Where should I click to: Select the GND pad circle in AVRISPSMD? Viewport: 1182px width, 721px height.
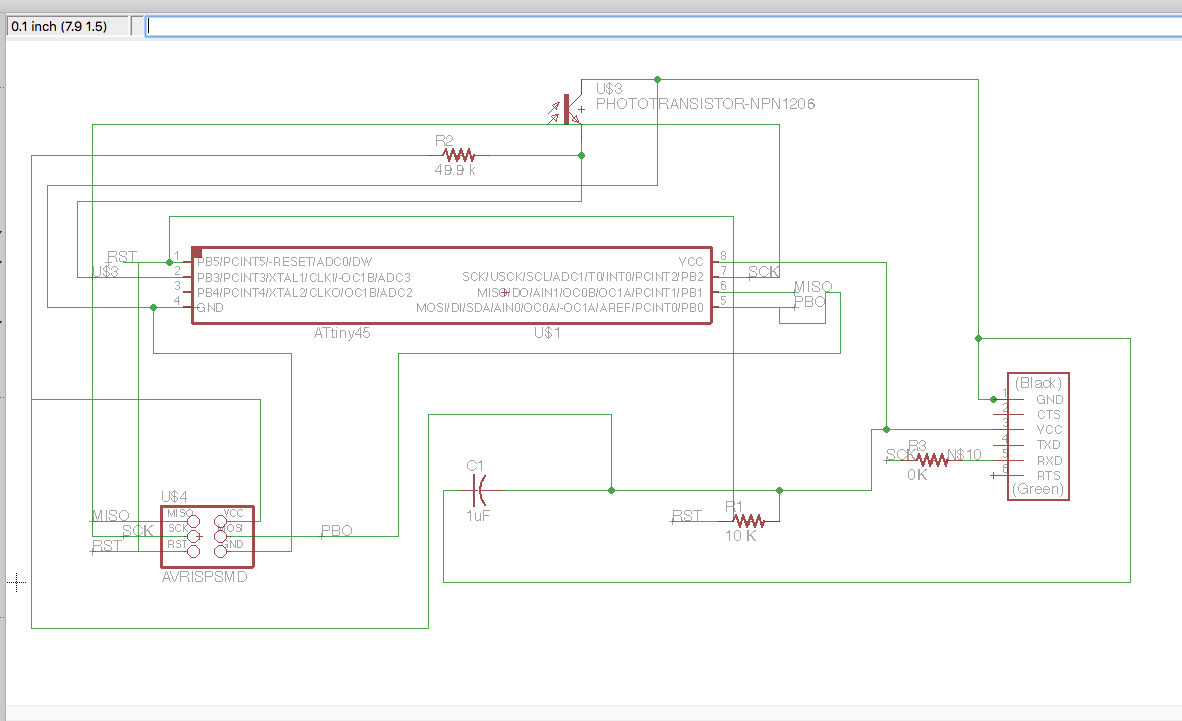coord(220,551)
